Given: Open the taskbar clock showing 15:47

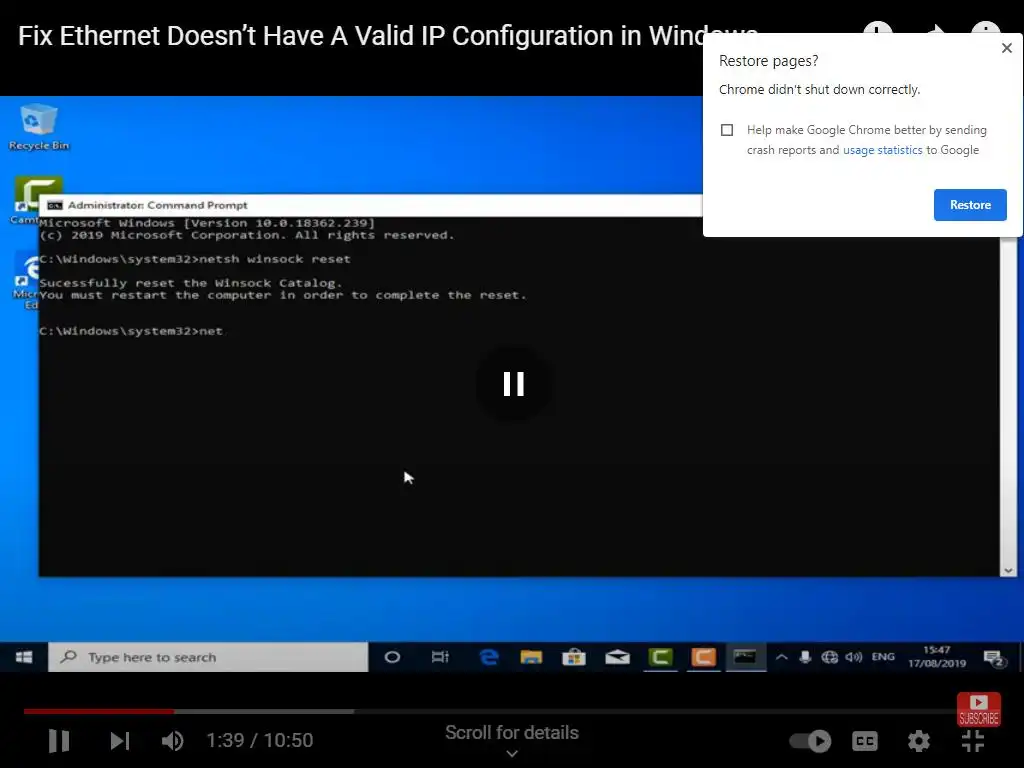Looking at the screenshot, I should (x=936, y=656).
